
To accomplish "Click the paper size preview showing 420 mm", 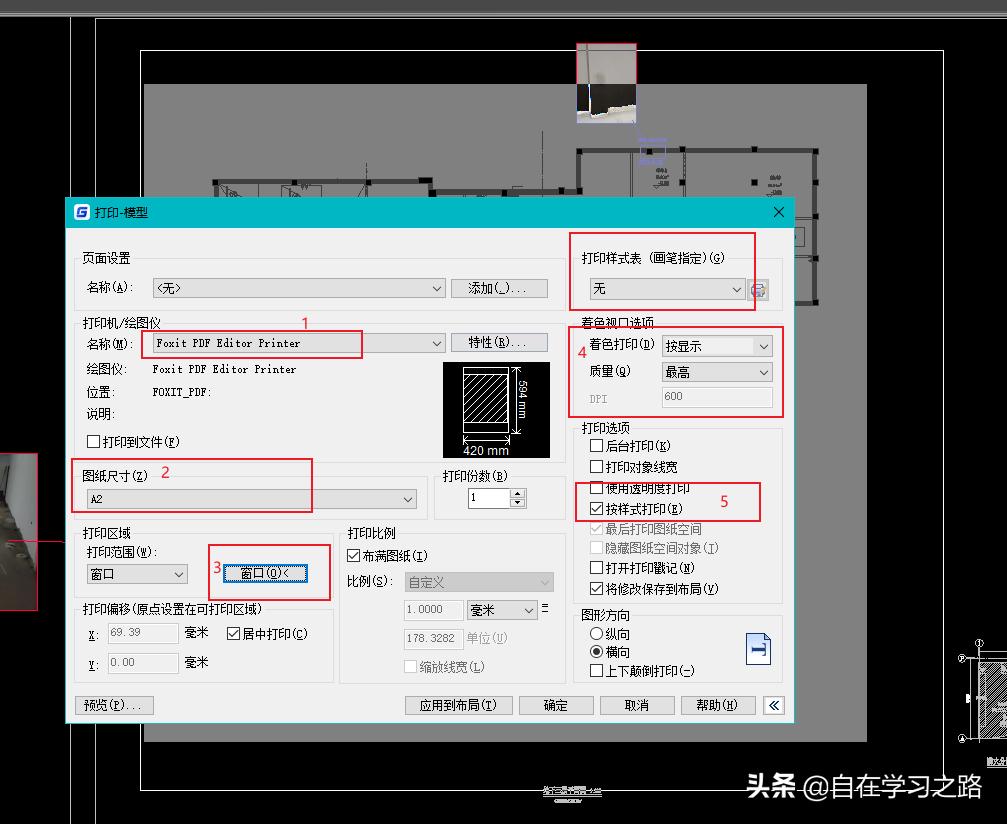I will [495, 410].
